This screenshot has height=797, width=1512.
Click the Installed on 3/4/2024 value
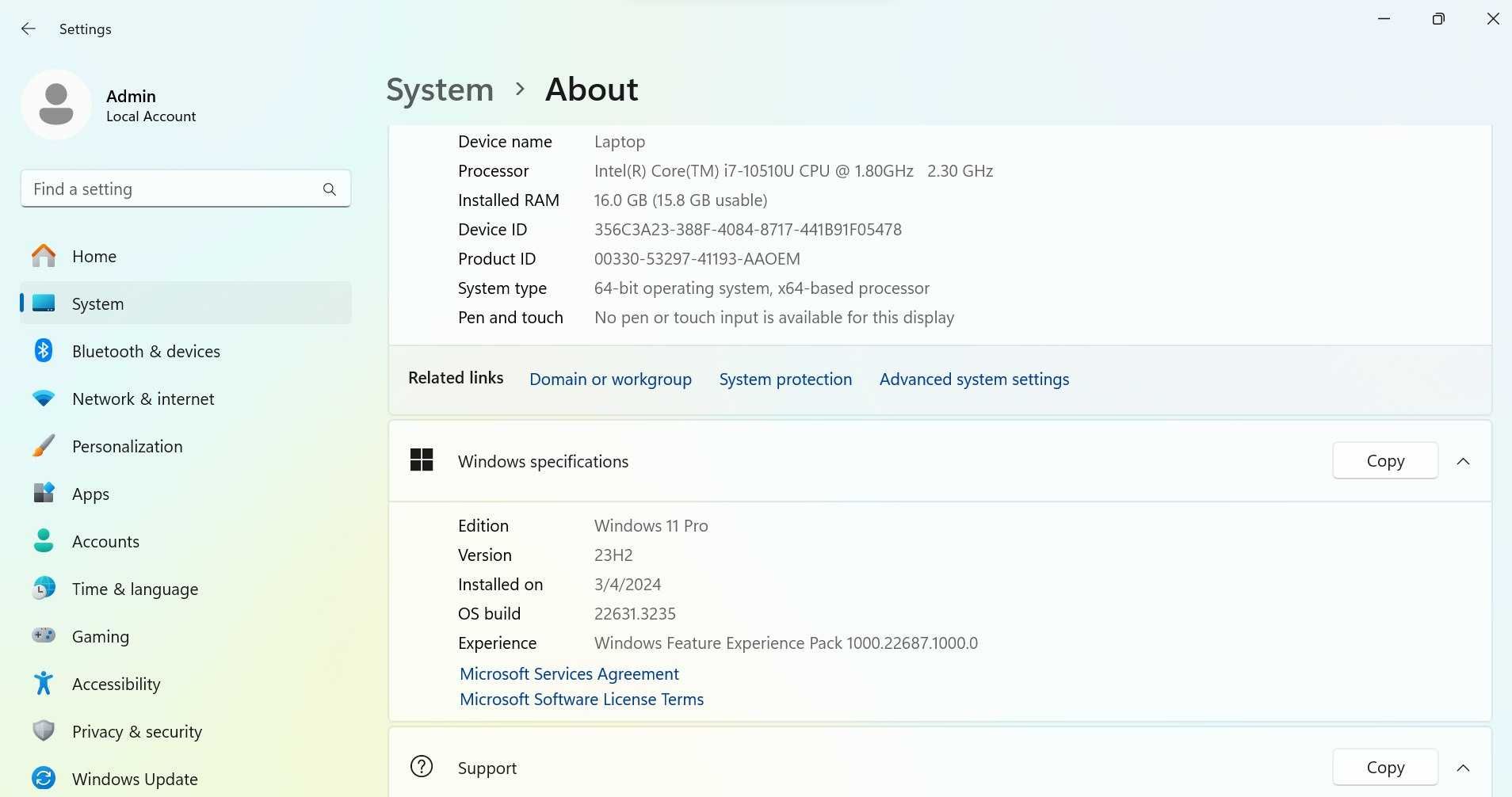tap(628, 585)
